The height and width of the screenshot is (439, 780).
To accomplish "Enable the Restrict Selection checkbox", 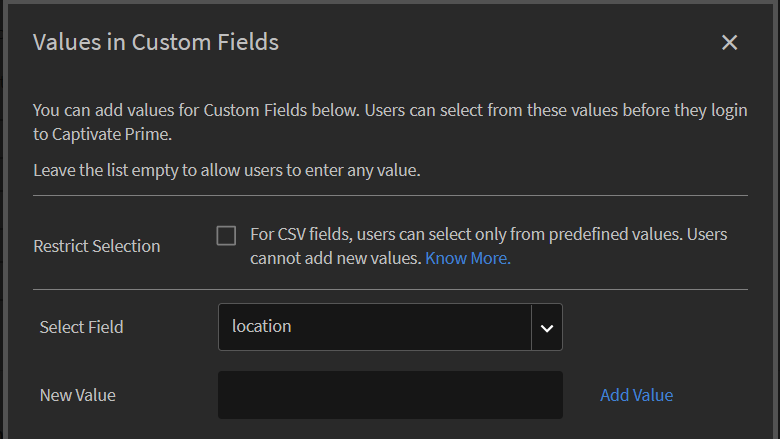I will click(x=227, y=236).
